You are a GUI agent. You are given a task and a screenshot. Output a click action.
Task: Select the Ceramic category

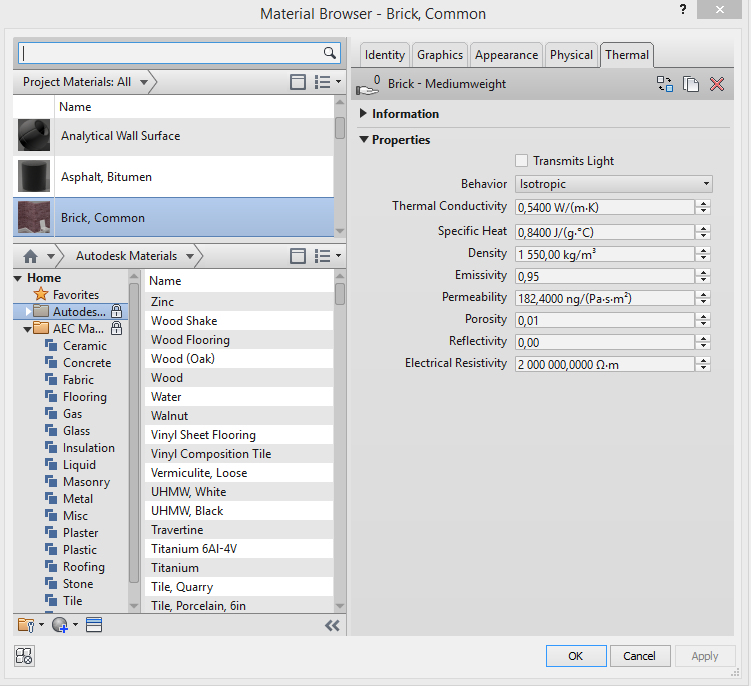coord(85,345)
